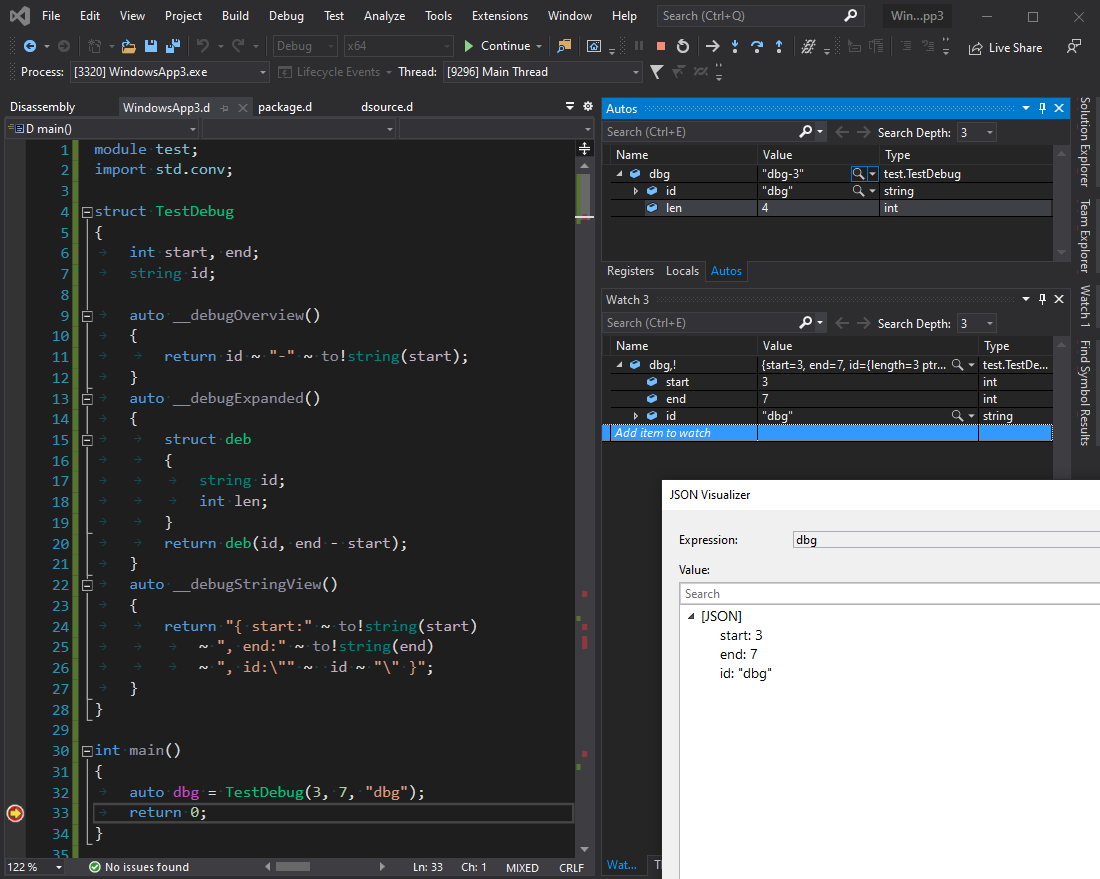Expand the id row in Watch 3
Viewport: 1100px width, 879px height.
tap(636, 416)
